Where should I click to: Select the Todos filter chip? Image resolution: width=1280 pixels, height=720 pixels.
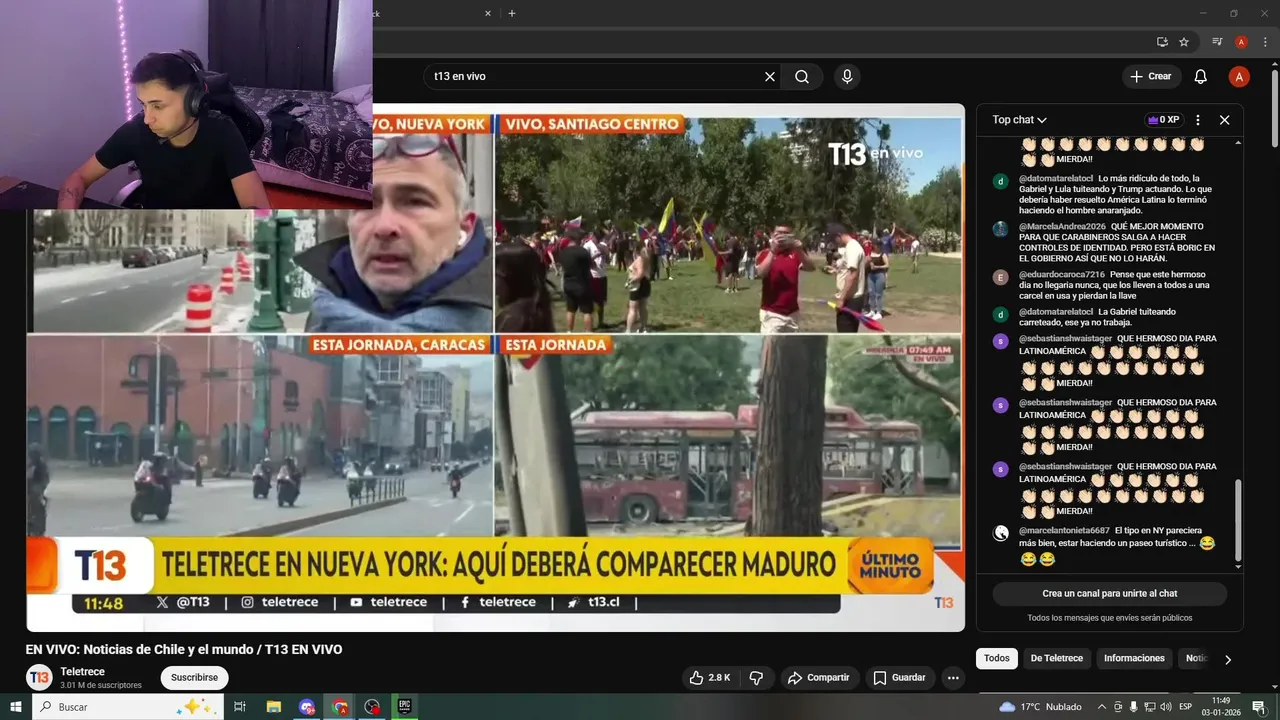pyautogui.click(x=996, y=658)
